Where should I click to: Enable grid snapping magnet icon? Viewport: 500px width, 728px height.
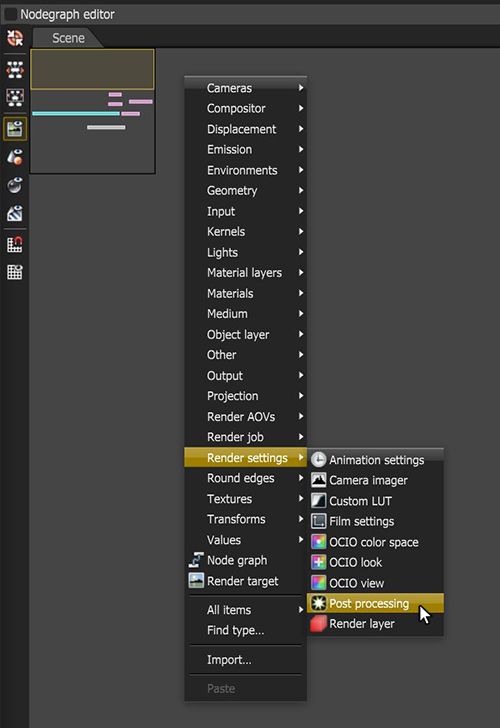coord(15,245)
